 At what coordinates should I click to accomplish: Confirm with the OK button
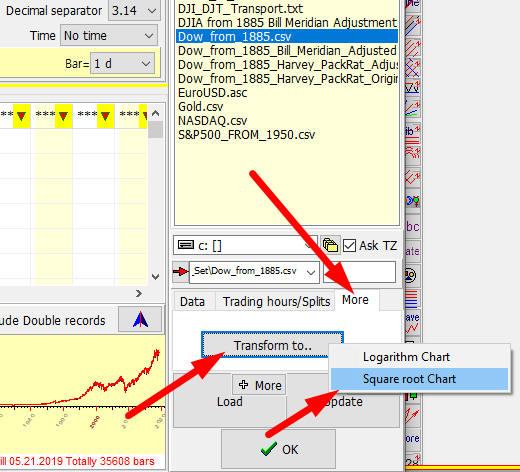pyautogui.click(x=278, y=449)
